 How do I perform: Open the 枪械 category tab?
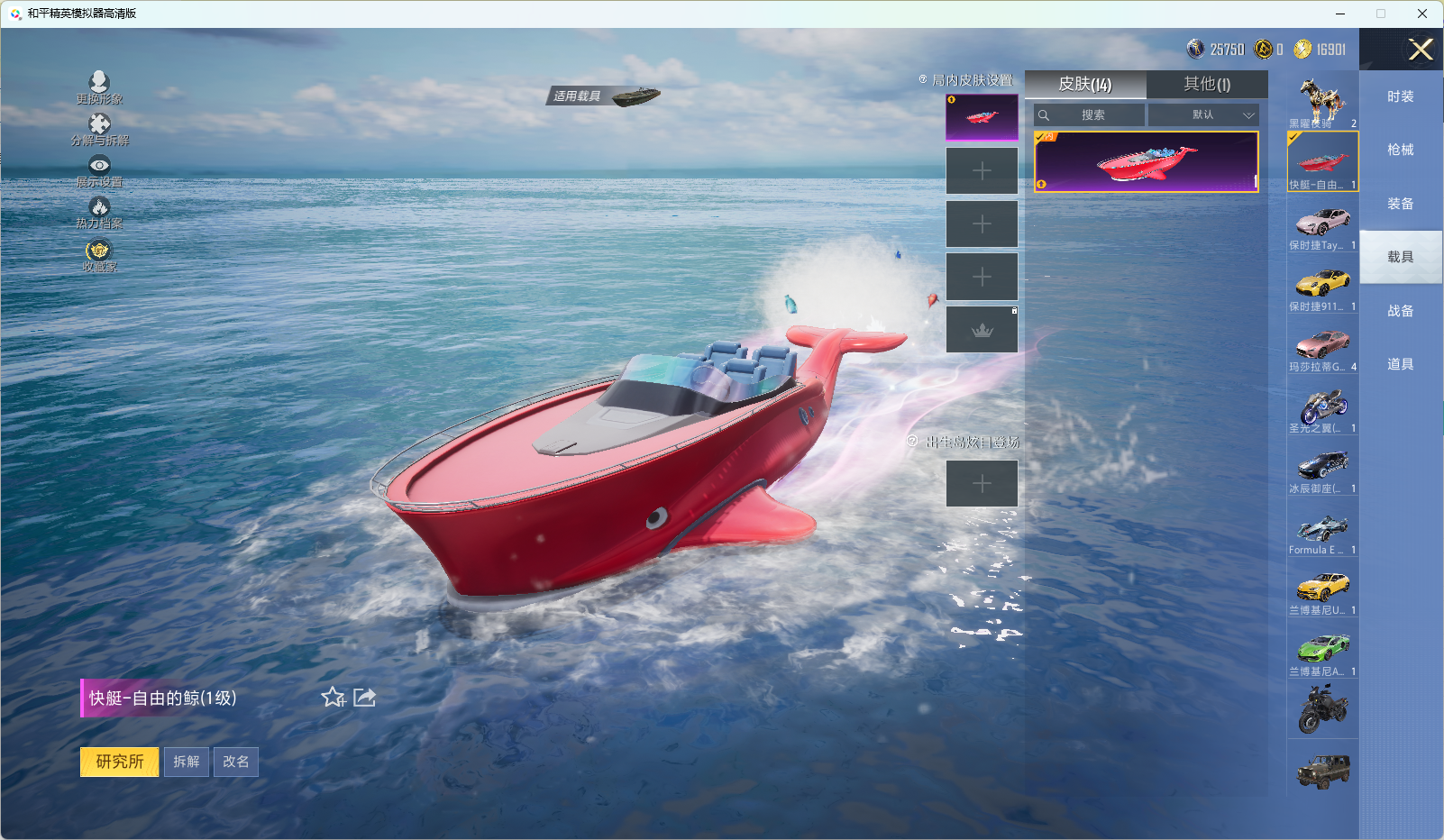coord(1401,150)
